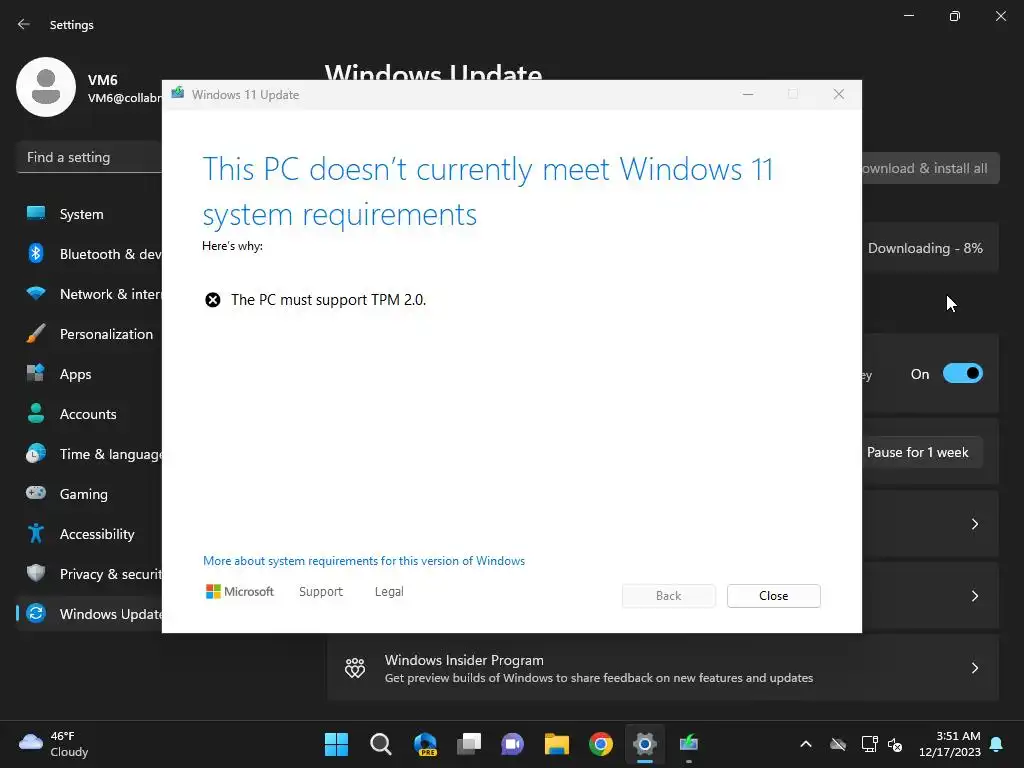Open the Support link in dialog

tap(321, 592)
